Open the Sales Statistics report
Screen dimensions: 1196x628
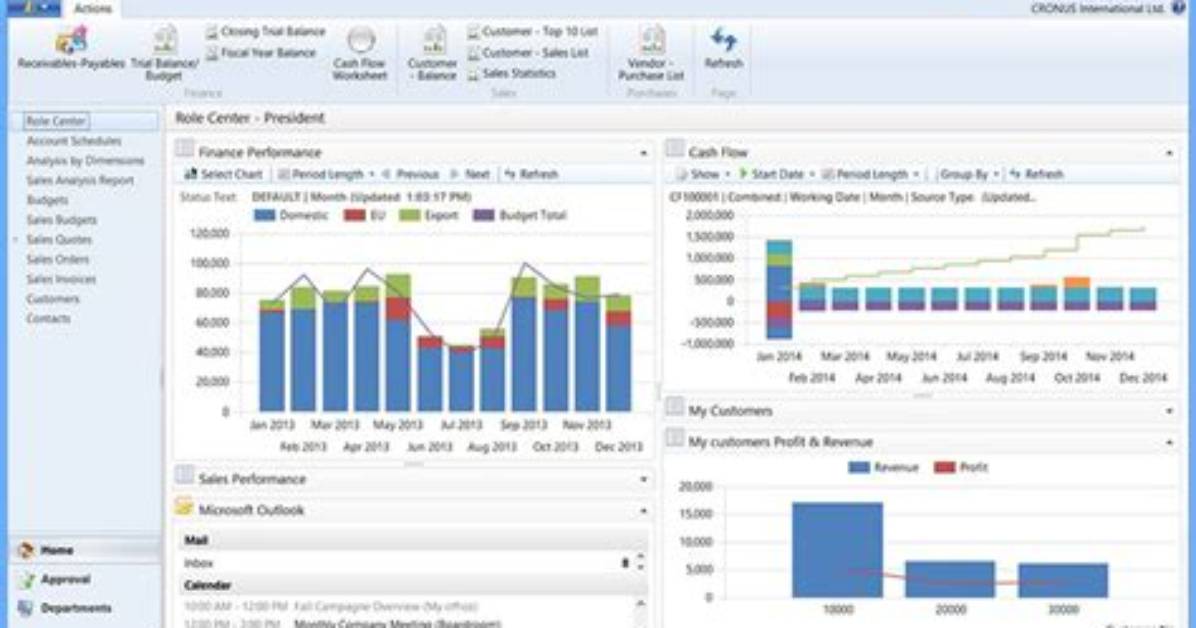coord(511,74)
